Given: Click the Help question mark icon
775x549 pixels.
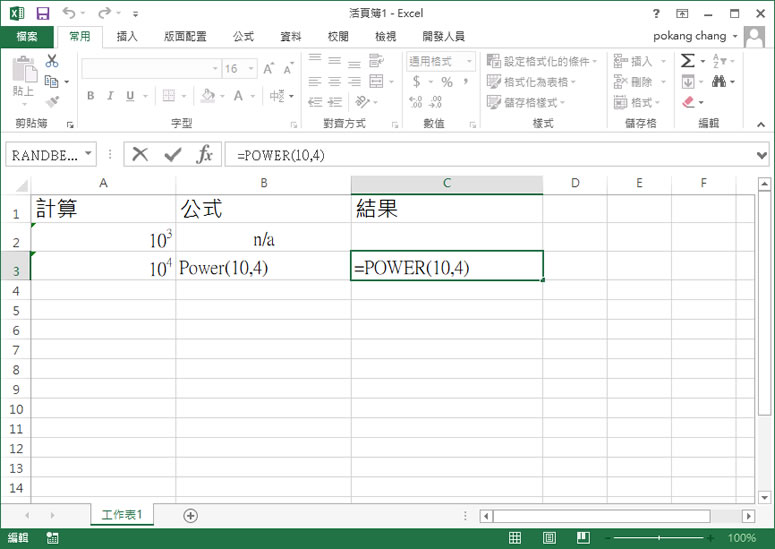Looking at the screenshot, I should [x=656, y=13].
